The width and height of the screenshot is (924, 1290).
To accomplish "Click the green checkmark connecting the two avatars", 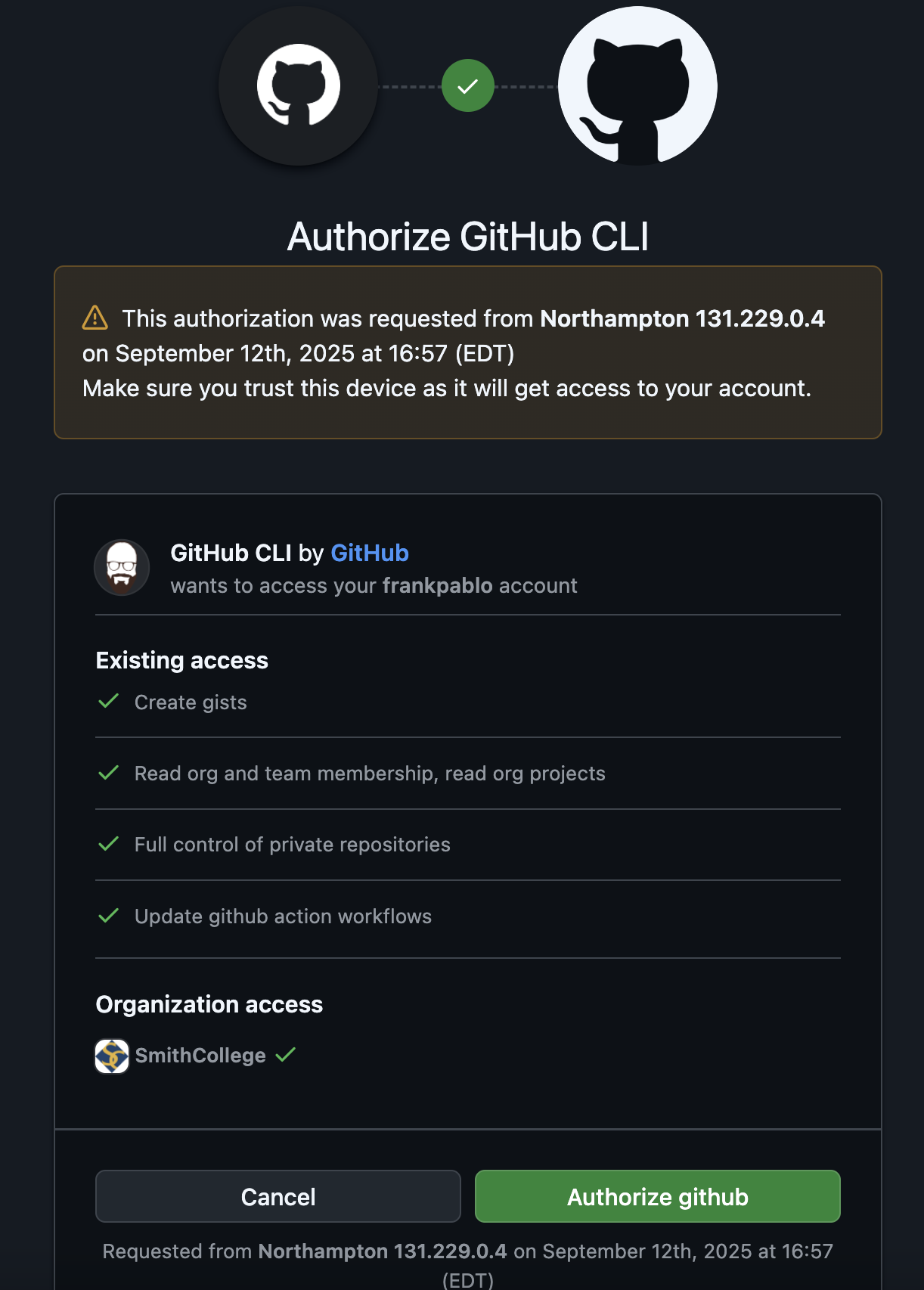I will click(x=468, y=85).
